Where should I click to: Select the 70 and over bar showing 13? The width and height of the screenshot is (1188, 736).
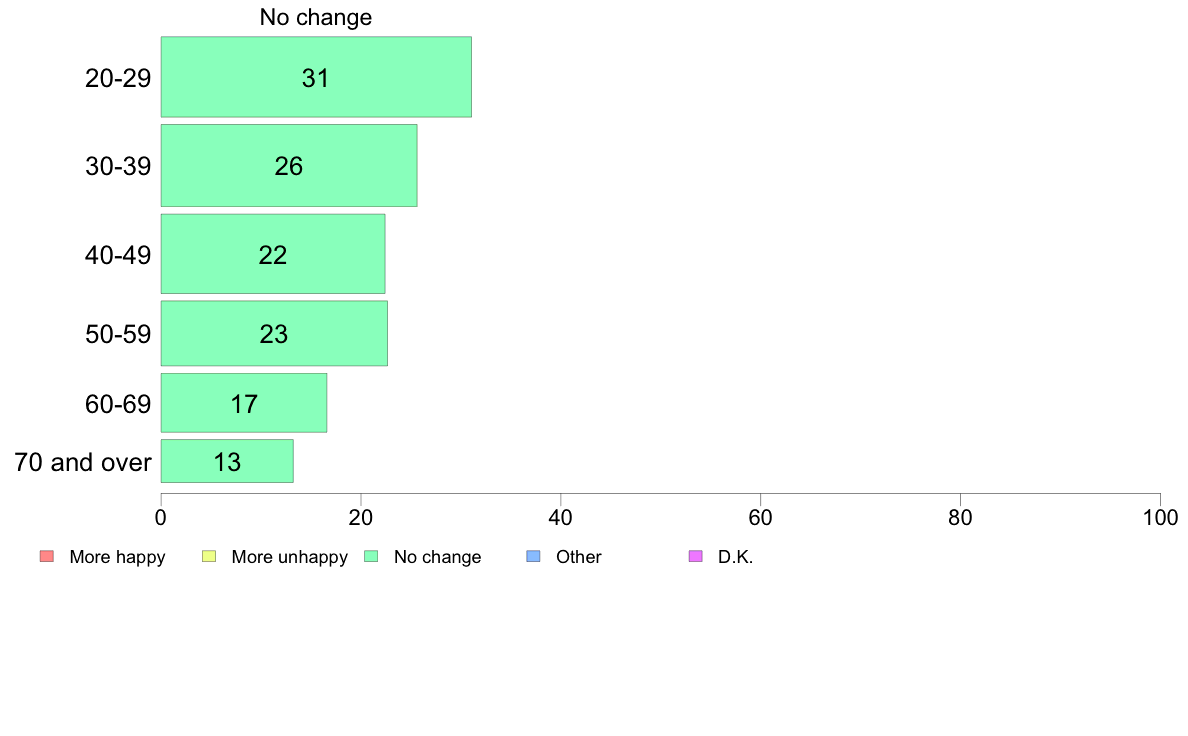click(227, 461)
